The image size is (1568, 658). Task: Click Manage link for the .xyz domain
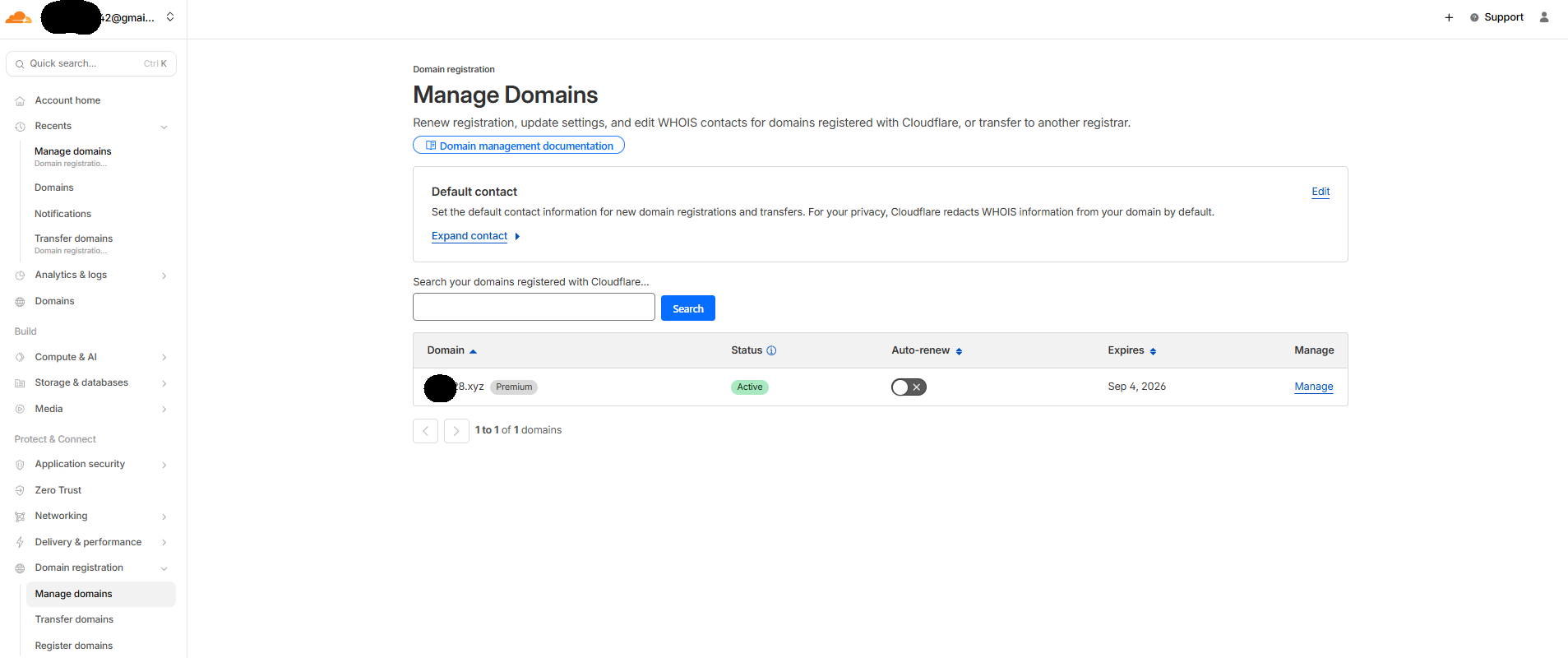[x=1314, y=387]
